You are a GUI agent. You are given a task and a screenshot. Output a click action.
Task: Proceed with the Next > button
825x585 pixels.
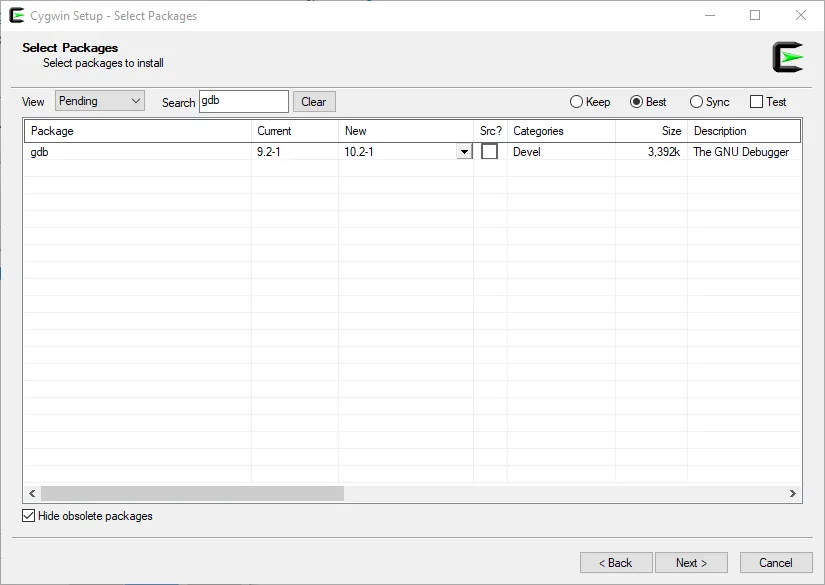pyautogui.click(x=691, y=563)
